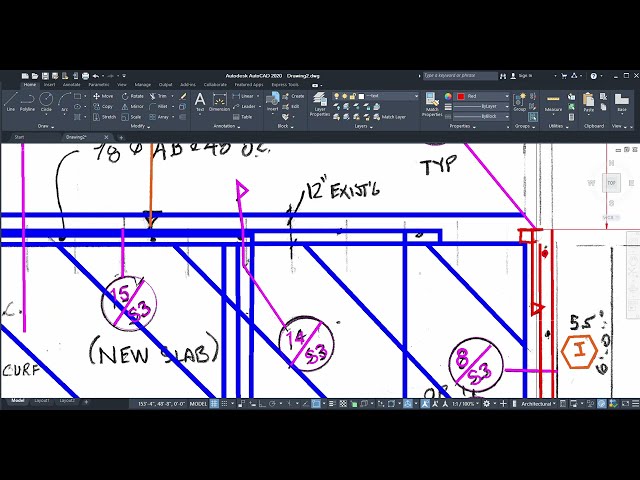Viewport: 640px width, 480px height.
Task: Click the Create block button
Action: click(x=294, y=96)
